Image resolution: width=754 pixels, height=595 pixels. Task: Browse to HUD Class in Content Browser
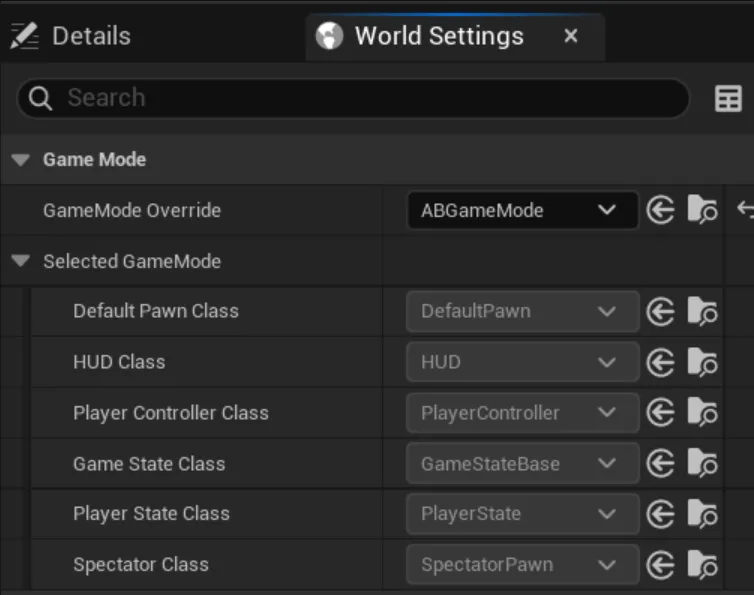(703, 362)
